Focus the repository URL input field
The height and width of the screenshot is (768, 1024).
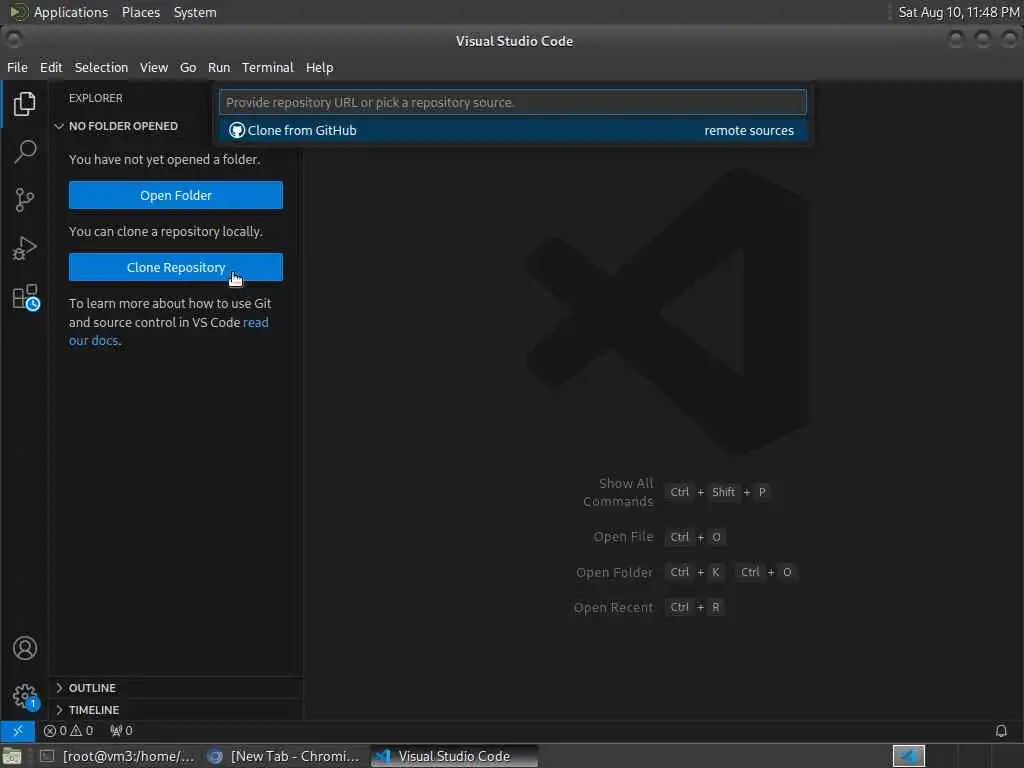click(x=513, y=103)
